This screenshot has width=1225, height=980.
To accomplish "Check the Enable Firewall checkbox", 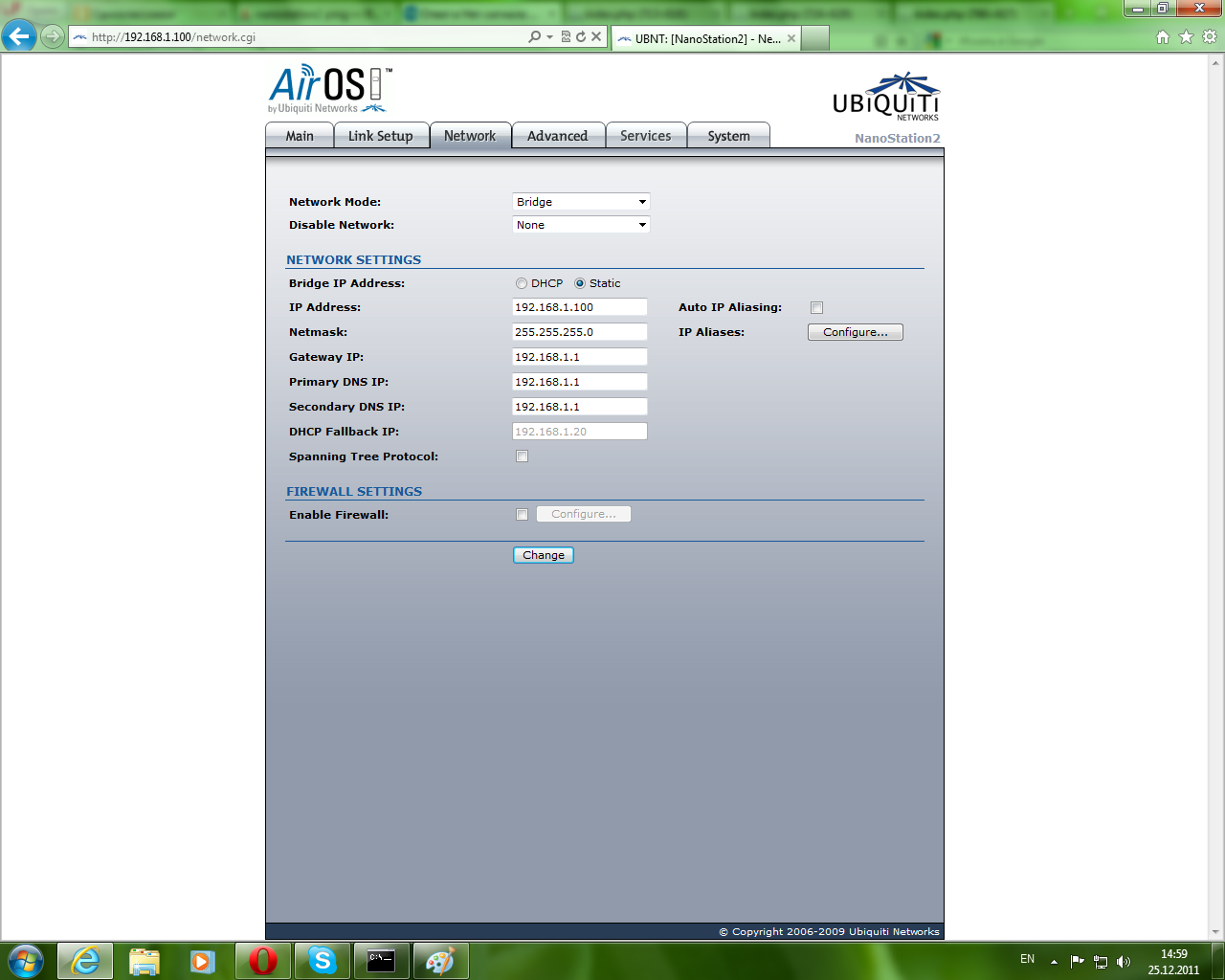I will pyautogui.click(x=522, y=514).
